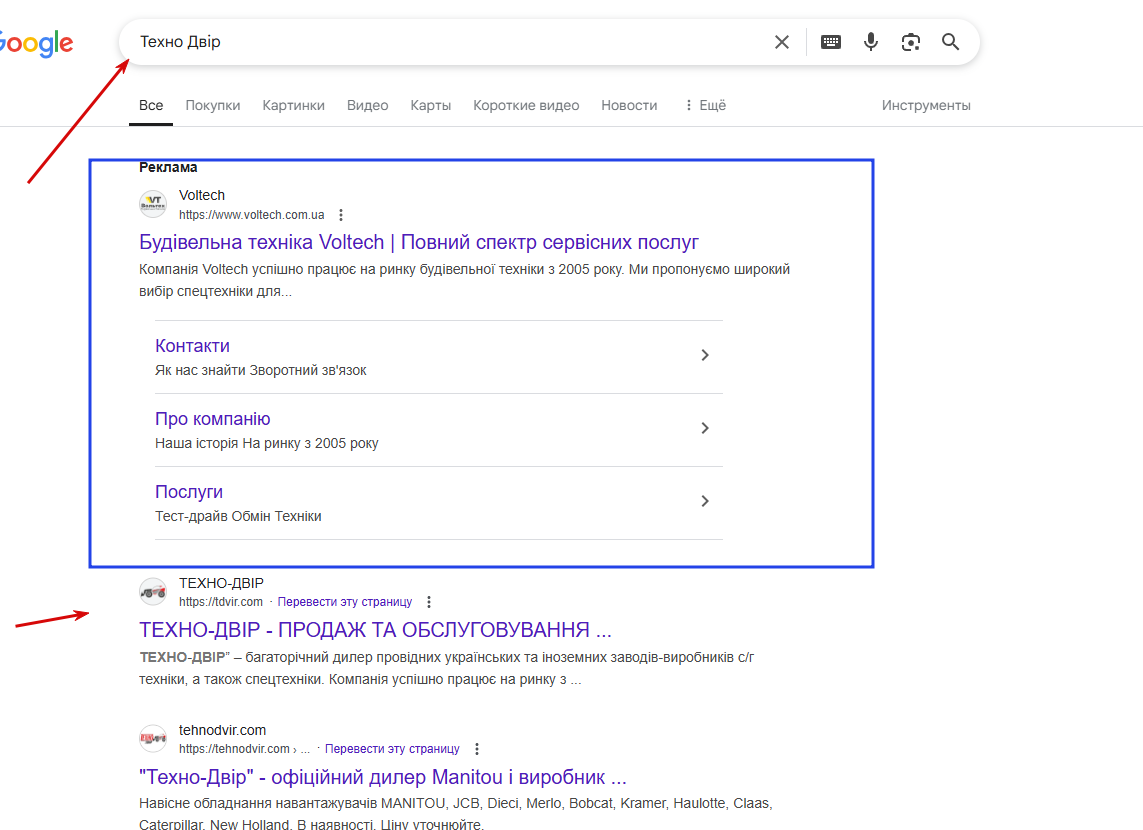Open three-dot menu next to voltech.com.ua
Image resolution: width=1143 pixels, height=830 pixels.
340,215
